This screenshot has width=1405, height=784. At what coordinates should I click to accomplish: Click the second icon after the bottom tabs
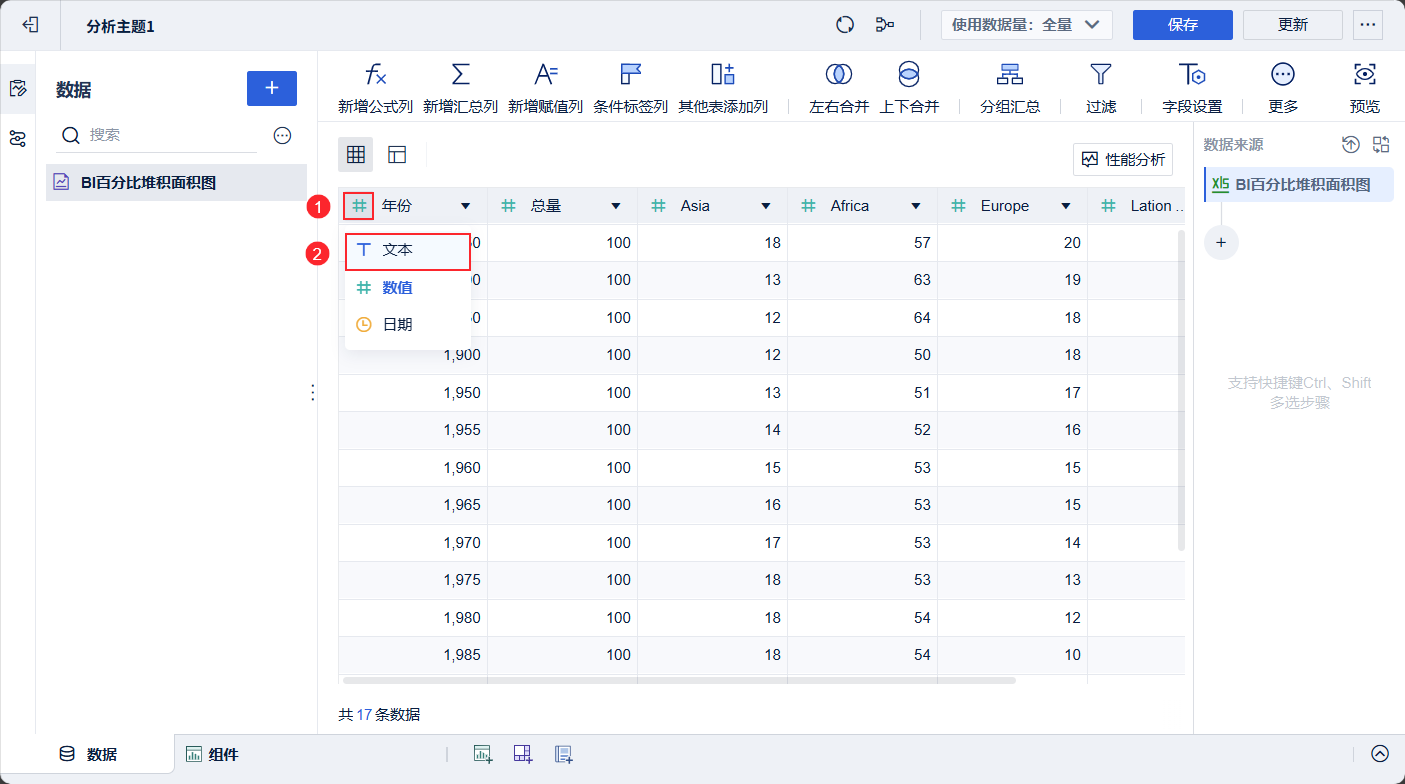click(523, 754)
